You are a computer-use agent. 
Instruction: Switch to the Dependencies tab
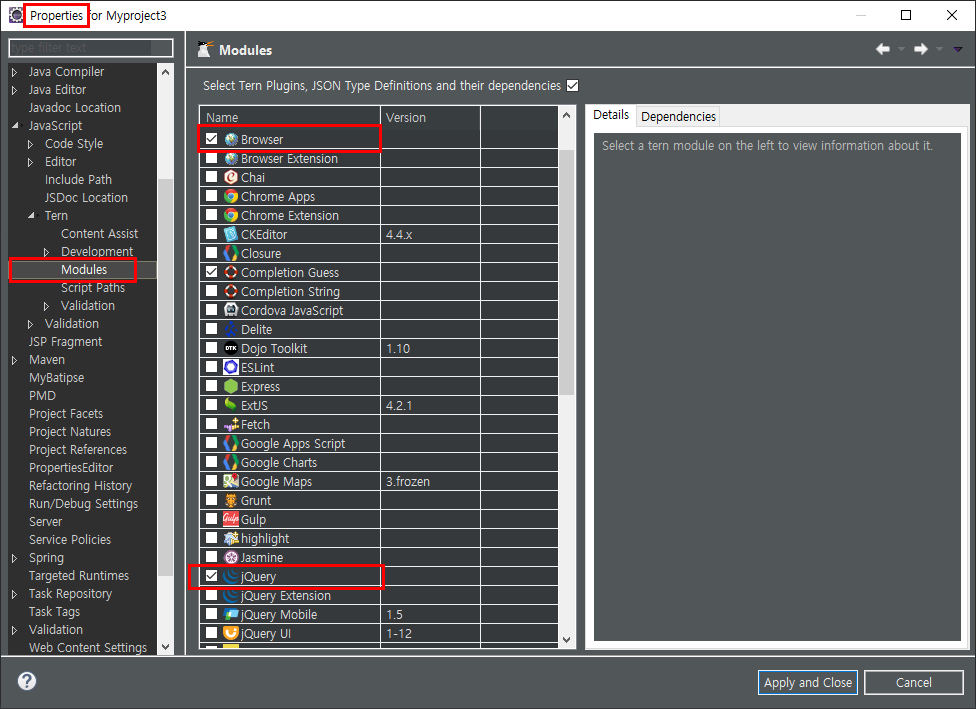678,116
